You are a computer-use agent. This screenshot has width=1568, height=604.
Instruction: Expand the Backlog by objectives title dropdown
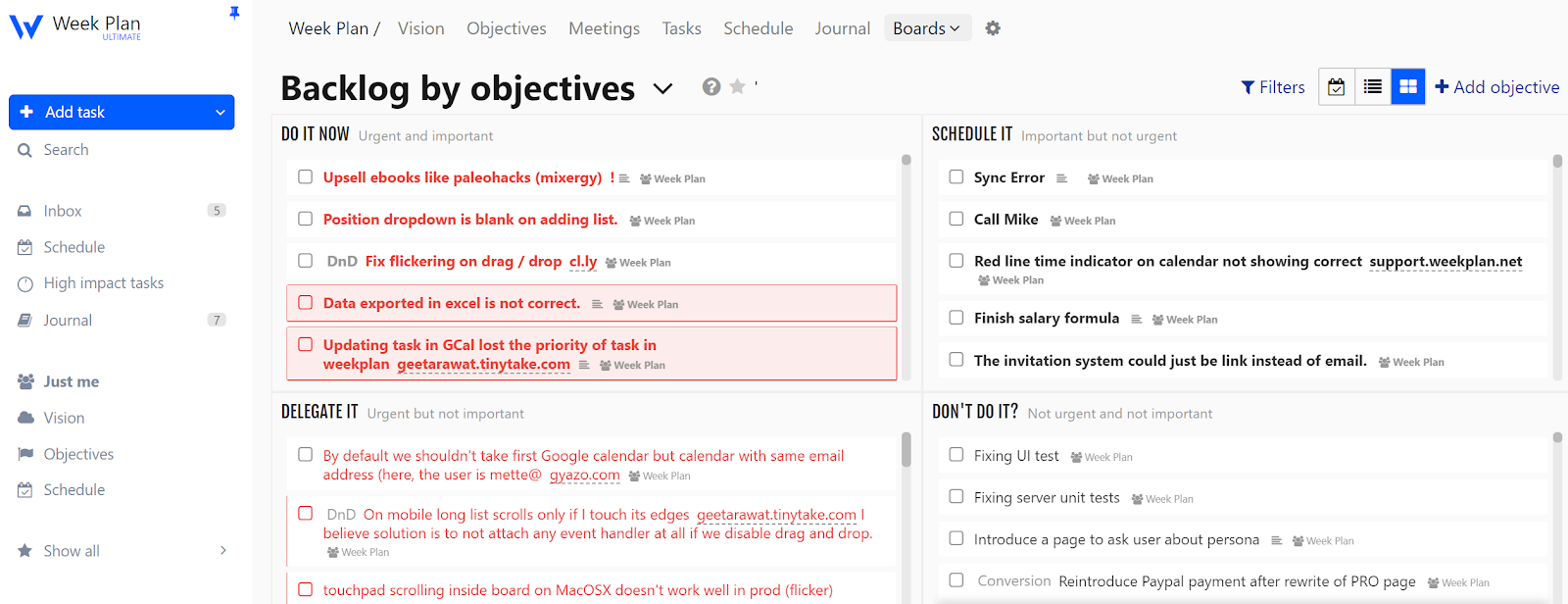point(663,89)
